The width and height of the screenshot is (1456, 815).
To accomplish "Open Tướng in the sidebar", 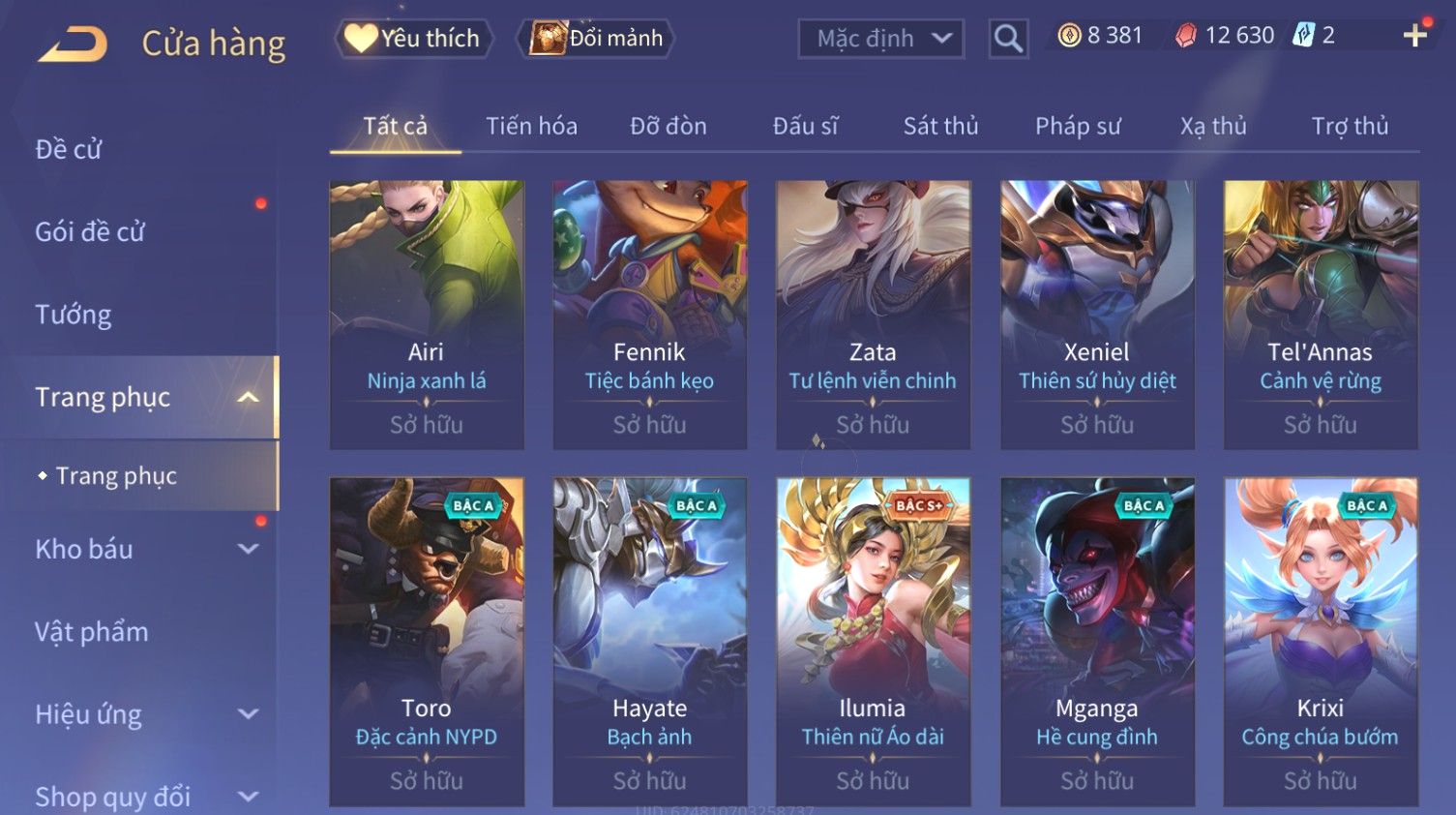I will coord(74,315).
